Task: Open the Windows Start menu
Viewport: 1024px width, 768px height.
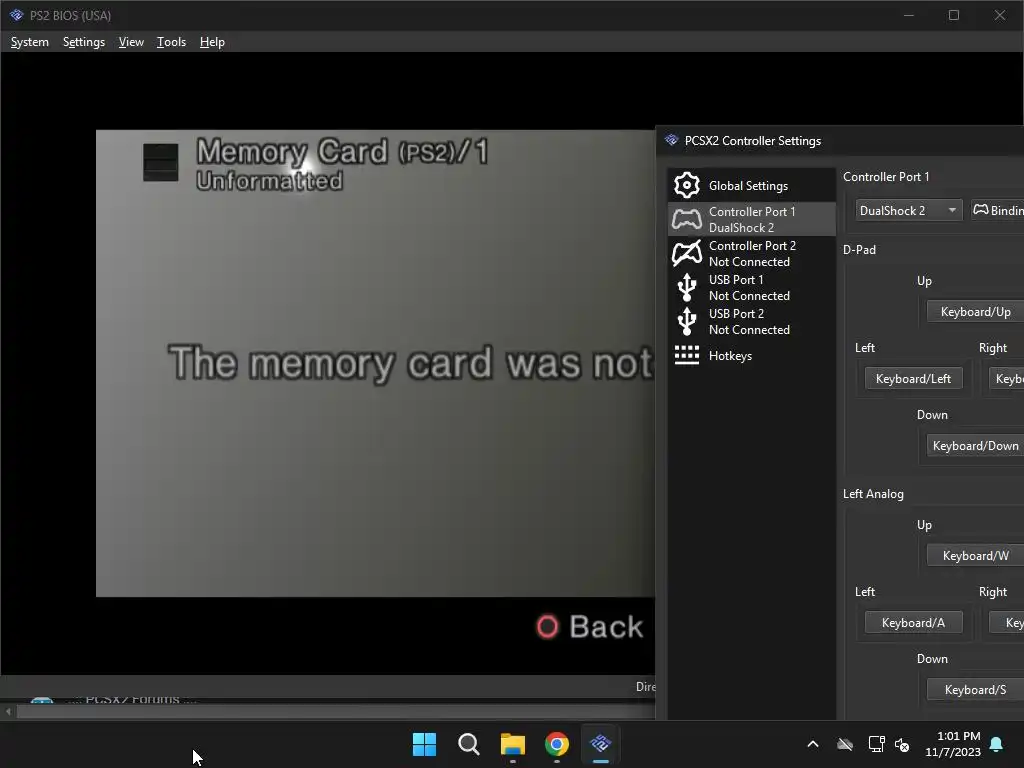Action: pyautogui.click(x=424, y=744)
